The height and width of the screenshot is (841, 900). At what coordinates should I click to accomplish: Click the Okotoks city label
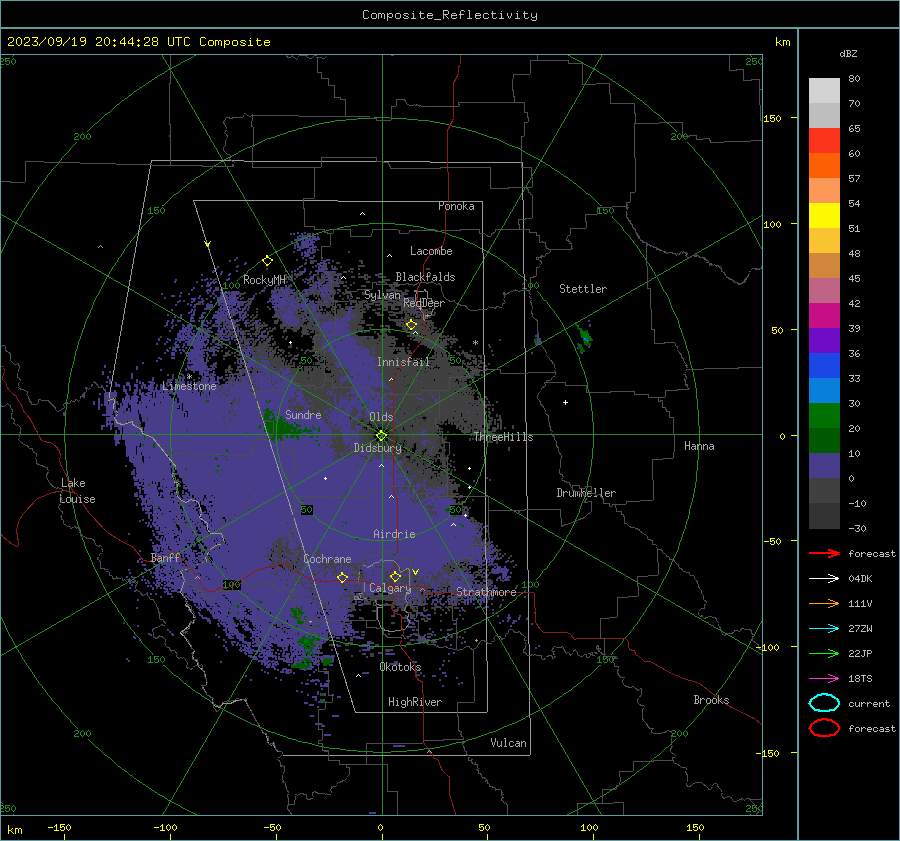(x=400, y=666)
